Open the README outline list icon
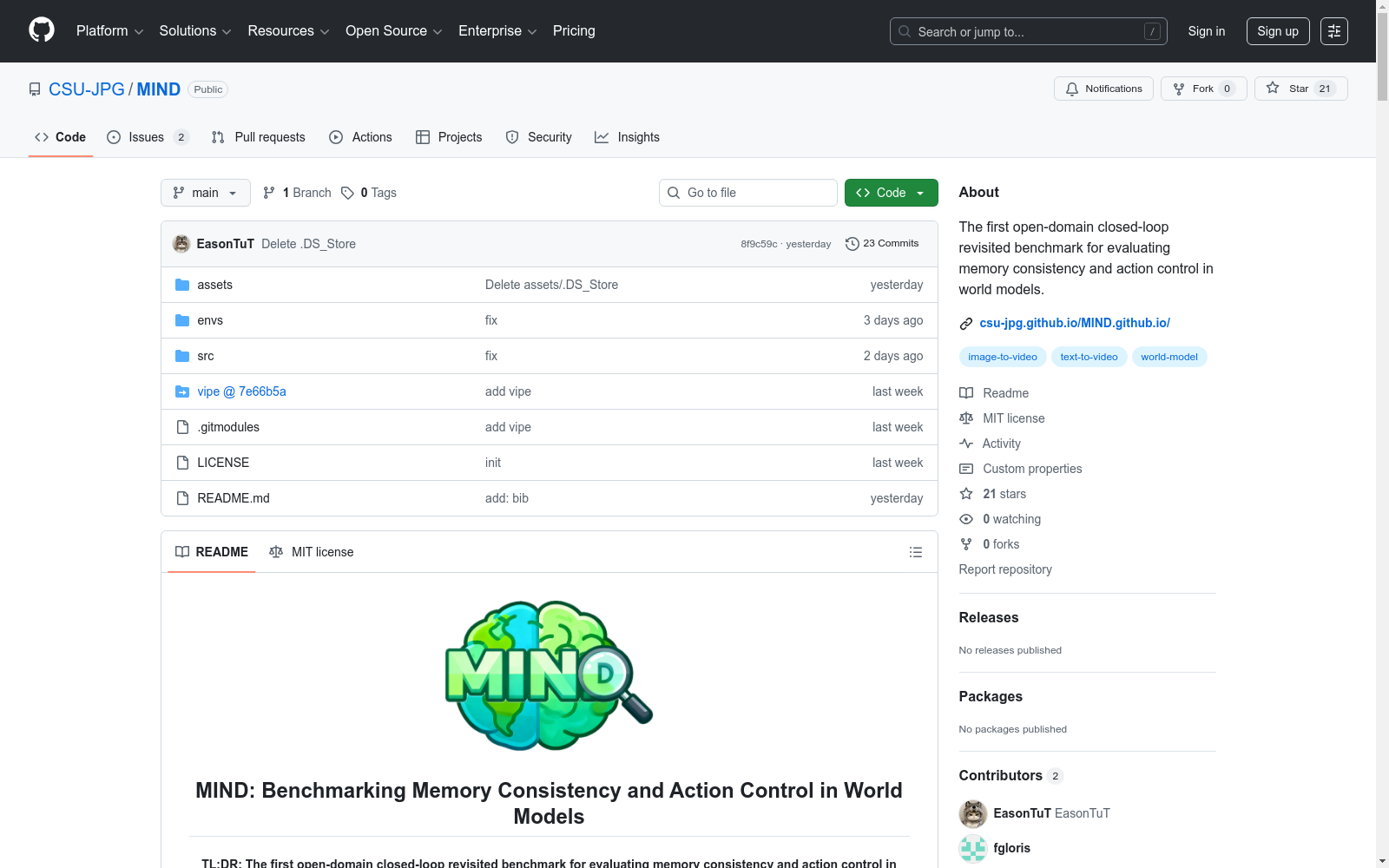 [915, 552]
